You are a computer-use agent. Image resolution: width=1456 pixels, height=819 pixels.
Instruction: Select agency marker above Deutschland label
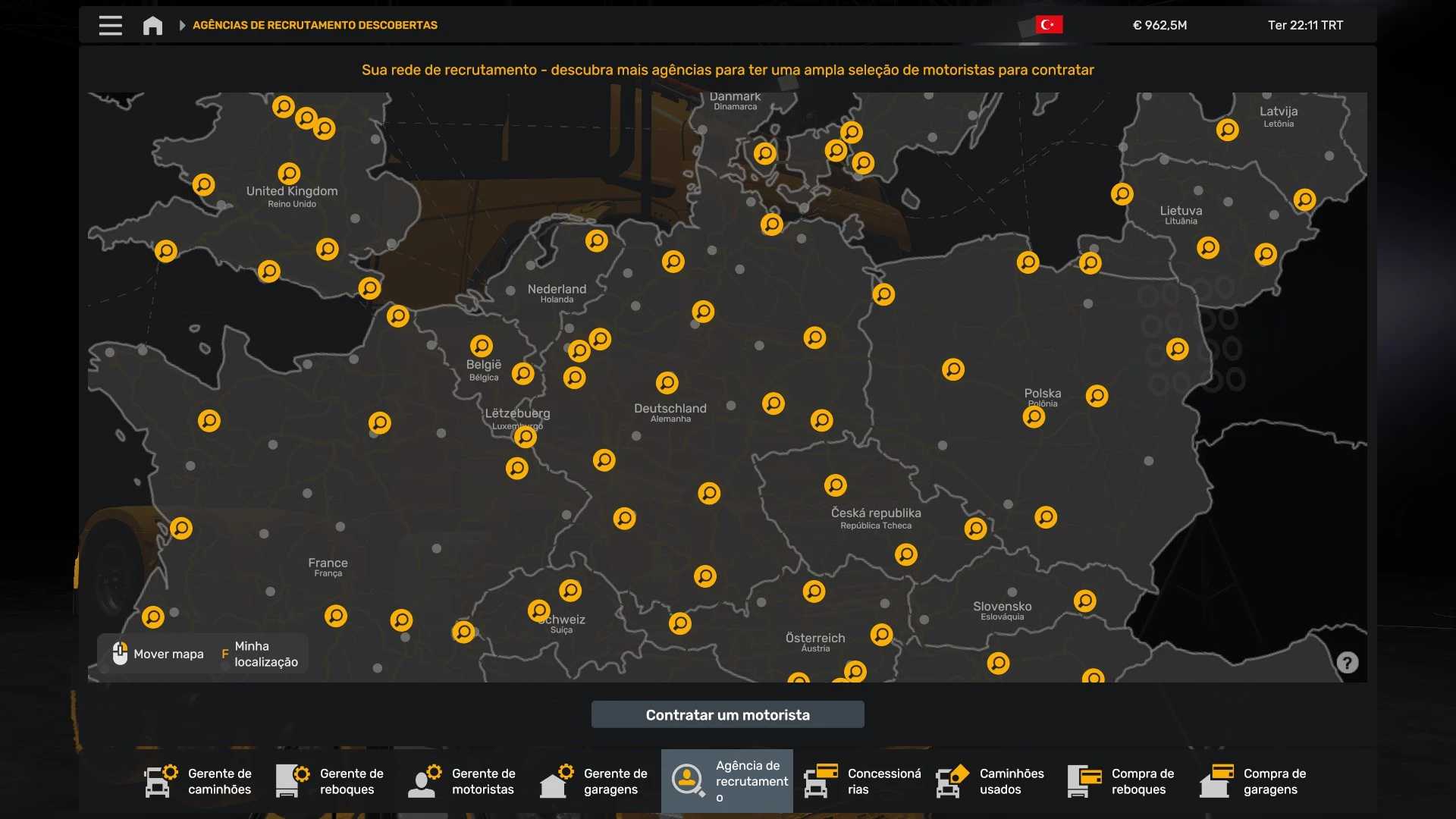coord(667,382)
